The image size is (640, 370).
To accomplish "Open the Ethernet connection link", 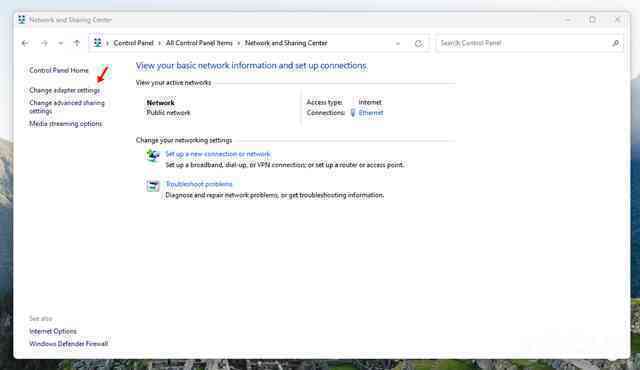I will [371, 113].
